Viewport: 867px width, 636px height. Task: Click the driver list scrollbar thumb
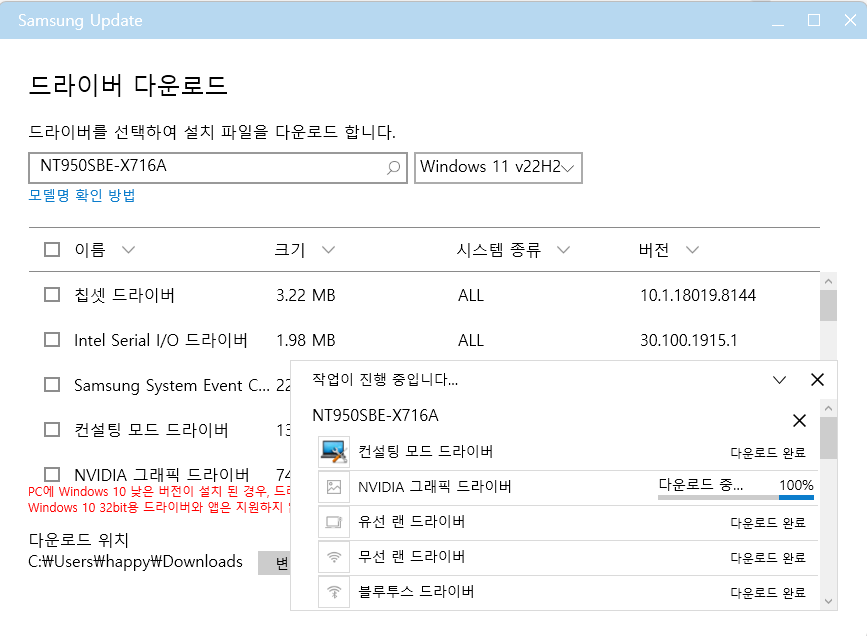coord(828,305)
